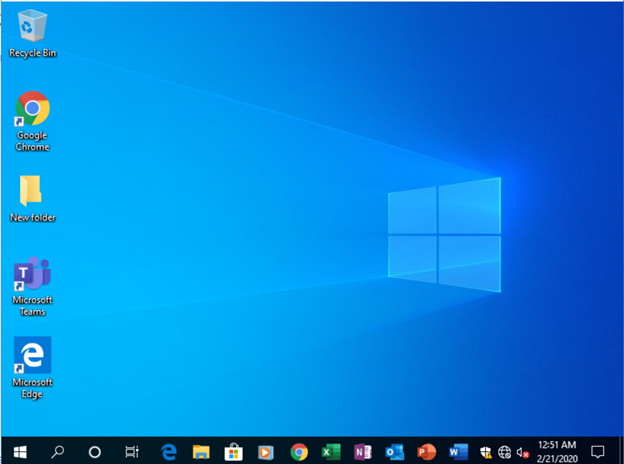Open Cortana circle in taskbar
The height and width of the screenshot is (464, 624).
tap(95, 452)
